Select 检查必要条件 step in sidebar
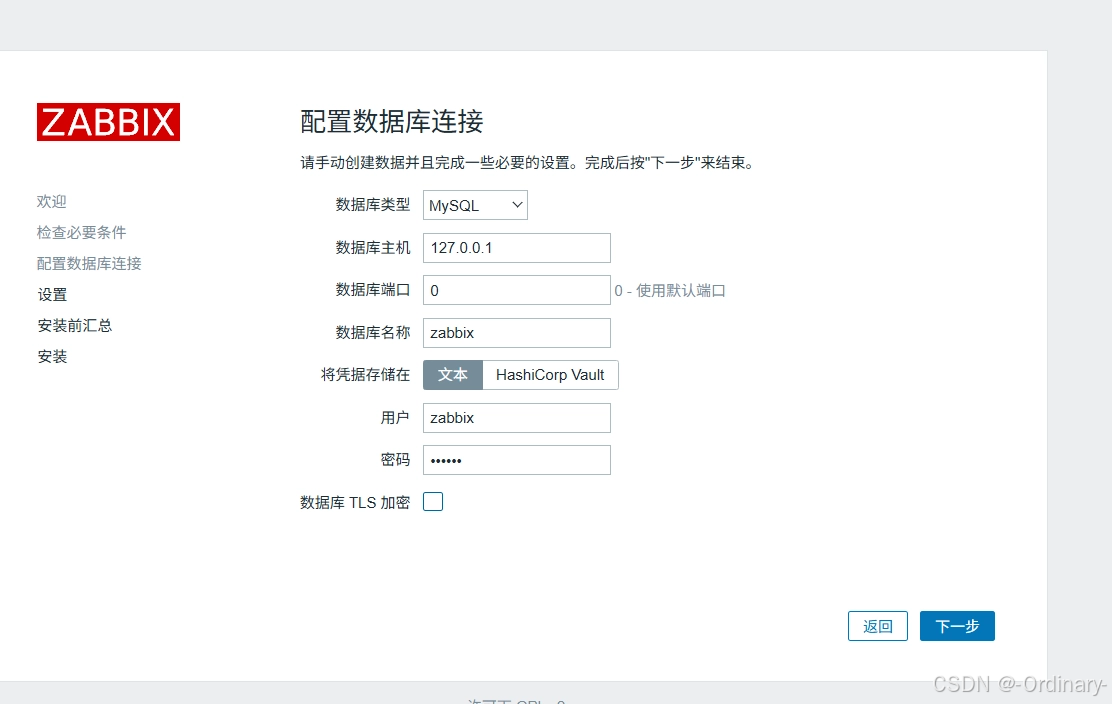 tap(82, 233)
